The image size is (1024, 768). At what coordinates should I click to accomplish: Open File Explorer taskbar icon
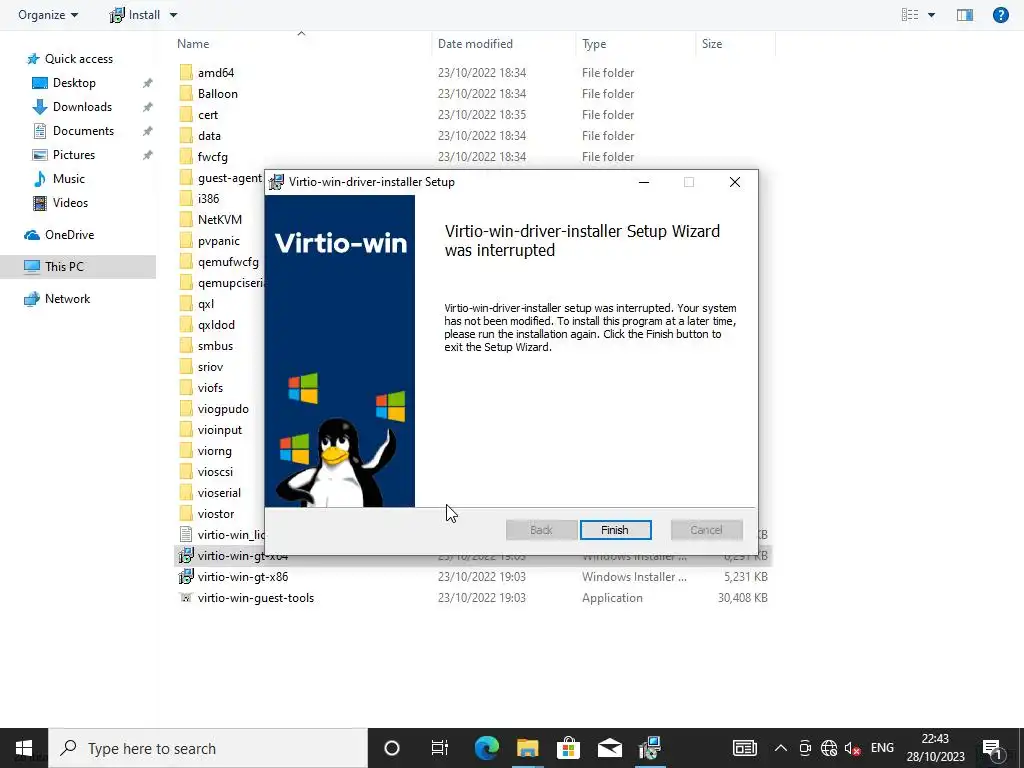click(x=528, y=748)
